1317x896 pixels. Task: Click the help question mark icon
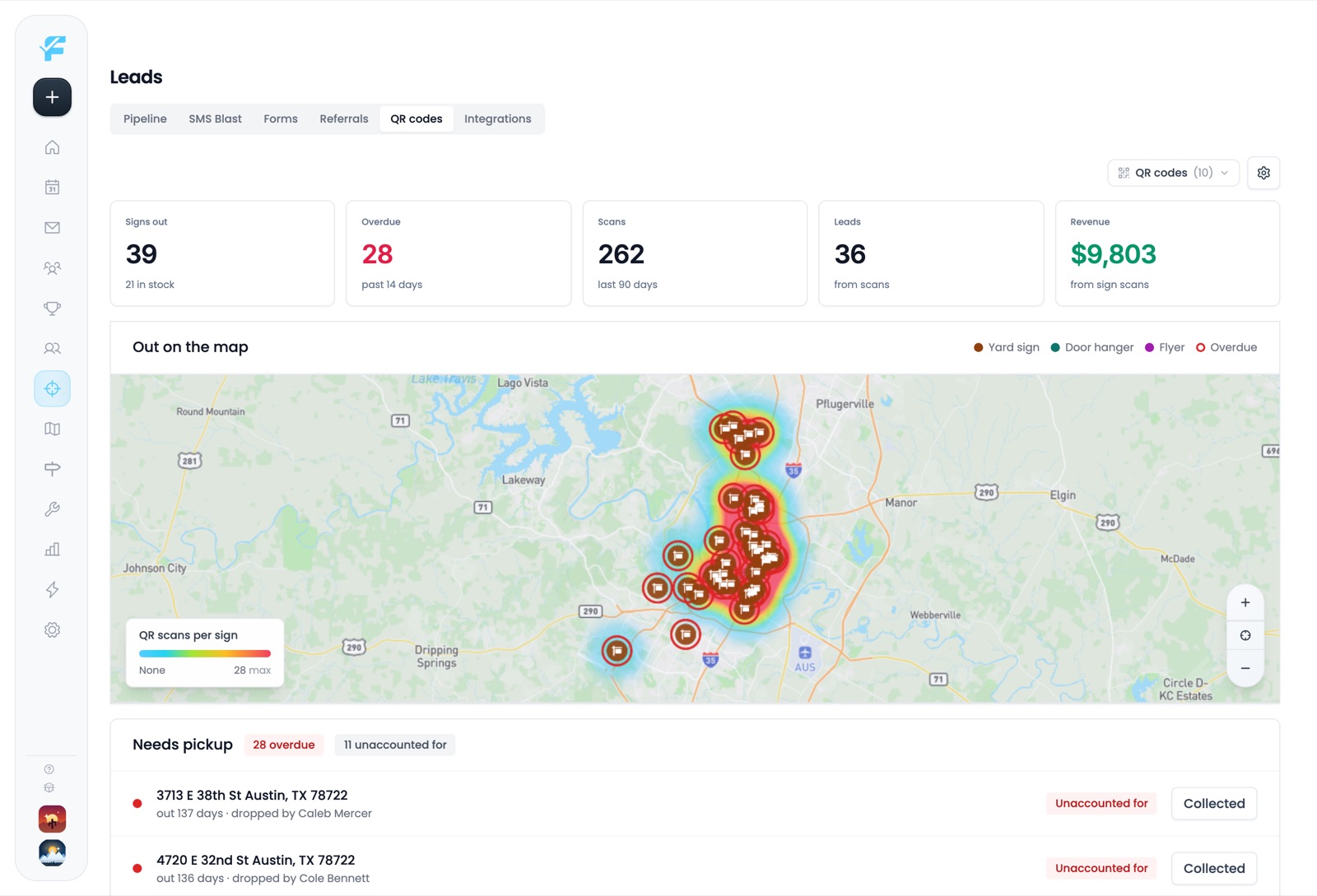[49, 769]
